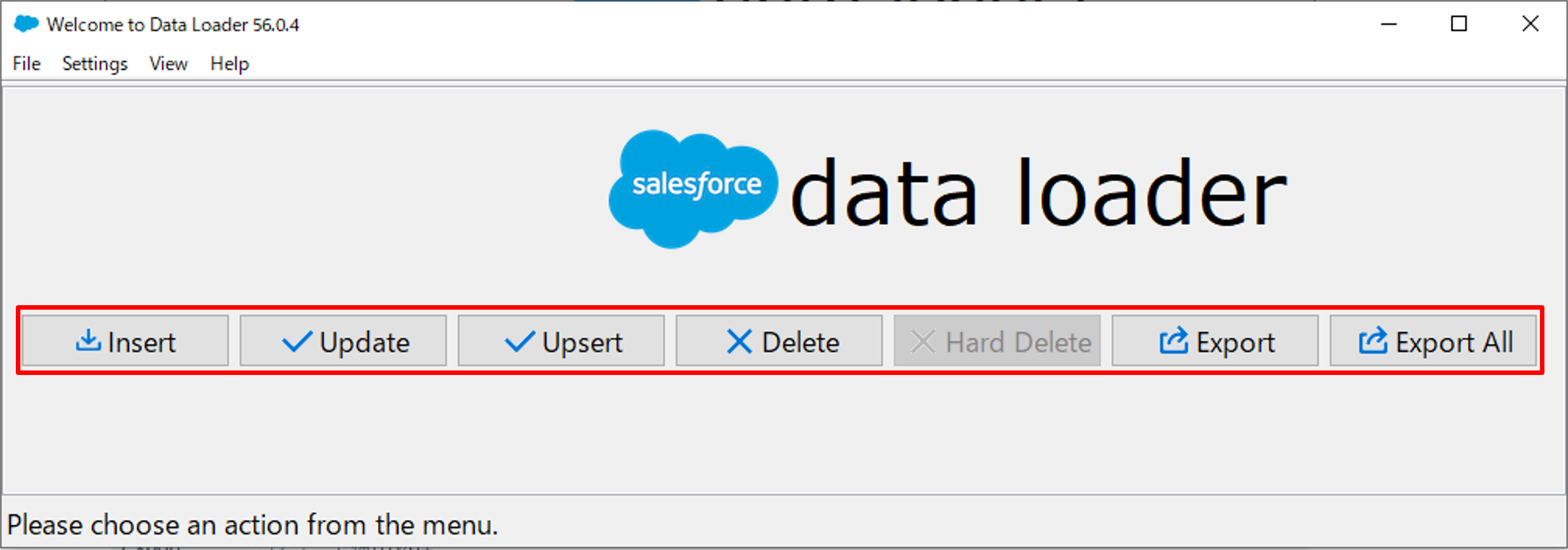Open the Settings menu
Screen dimensions: 1568x550
pos(95,63)
